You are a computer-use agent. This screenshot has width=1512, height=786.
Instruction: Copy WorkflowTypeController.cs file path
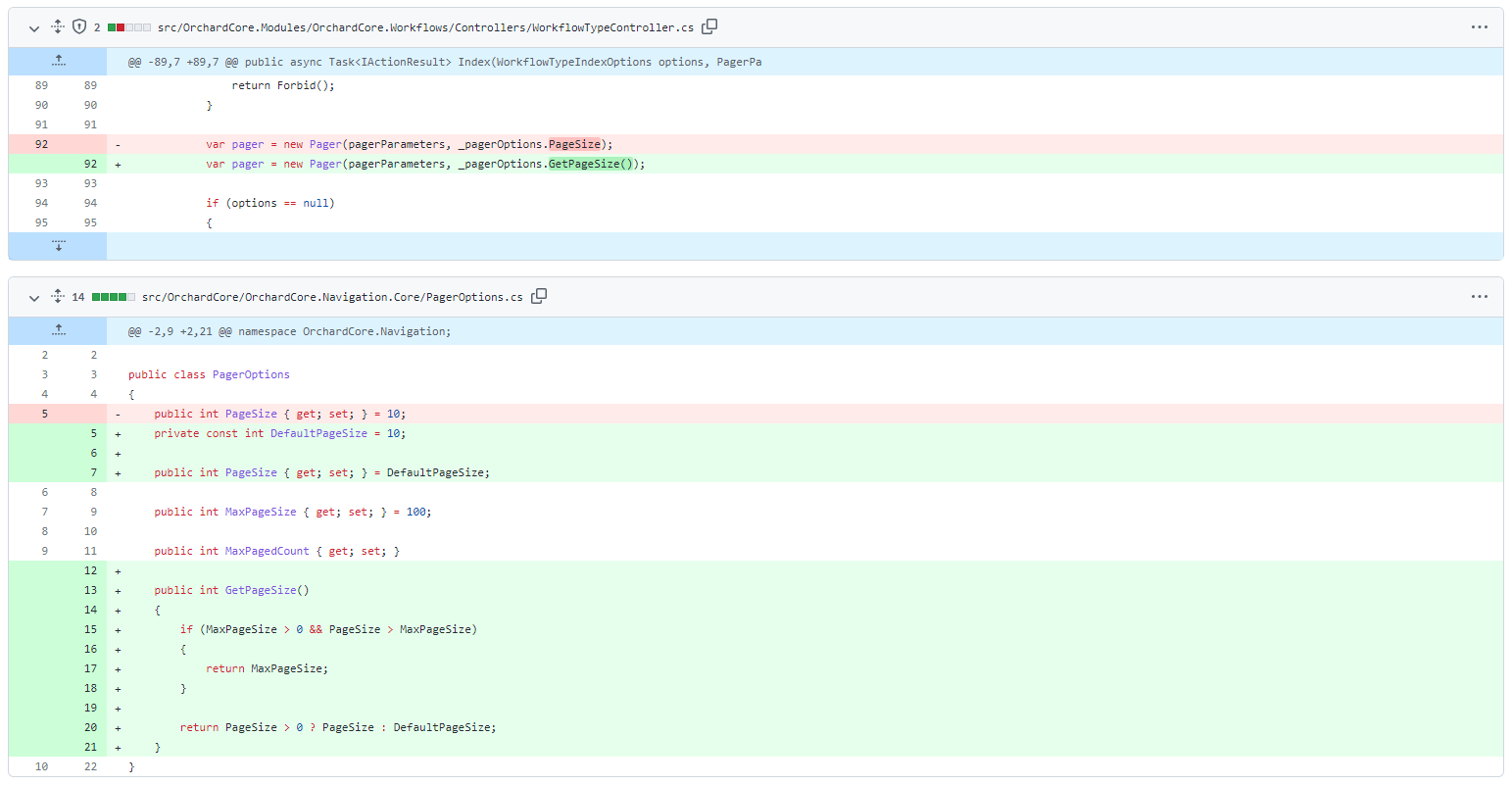[709, 26]
